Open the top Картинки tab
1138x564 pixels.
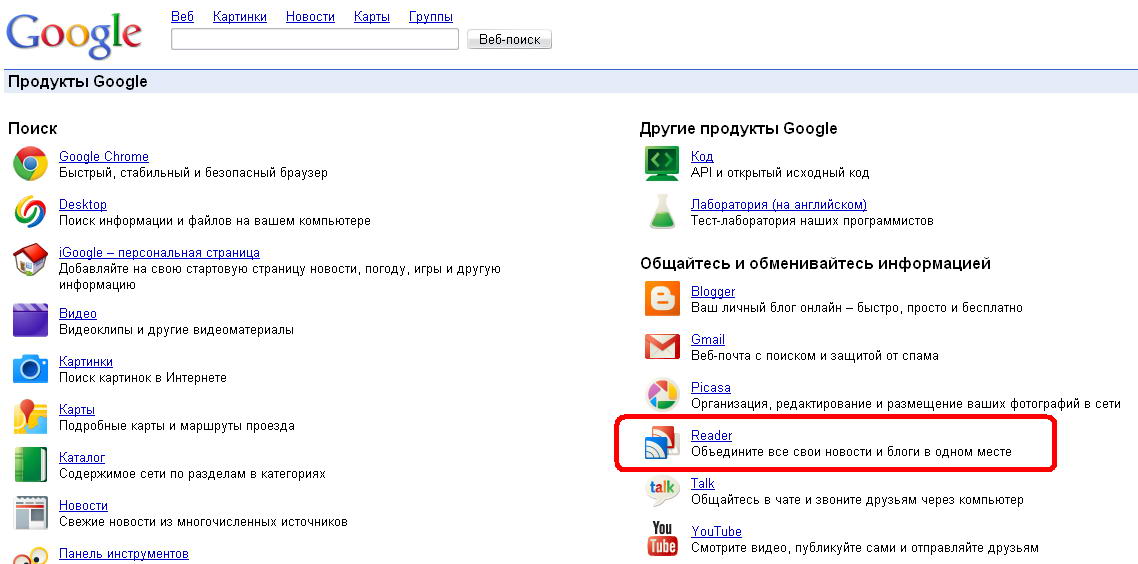coord(240,16)
